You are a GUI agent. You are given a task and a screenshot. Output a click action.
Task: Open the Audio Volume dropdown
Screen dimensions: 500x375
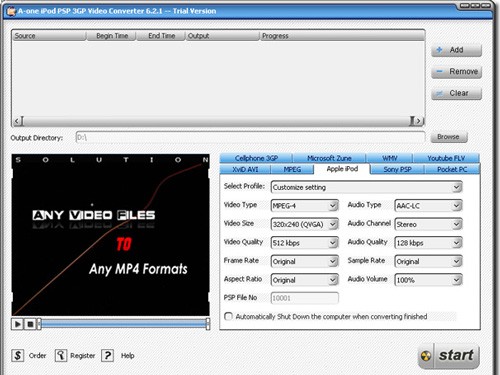[x=428, y=280]
